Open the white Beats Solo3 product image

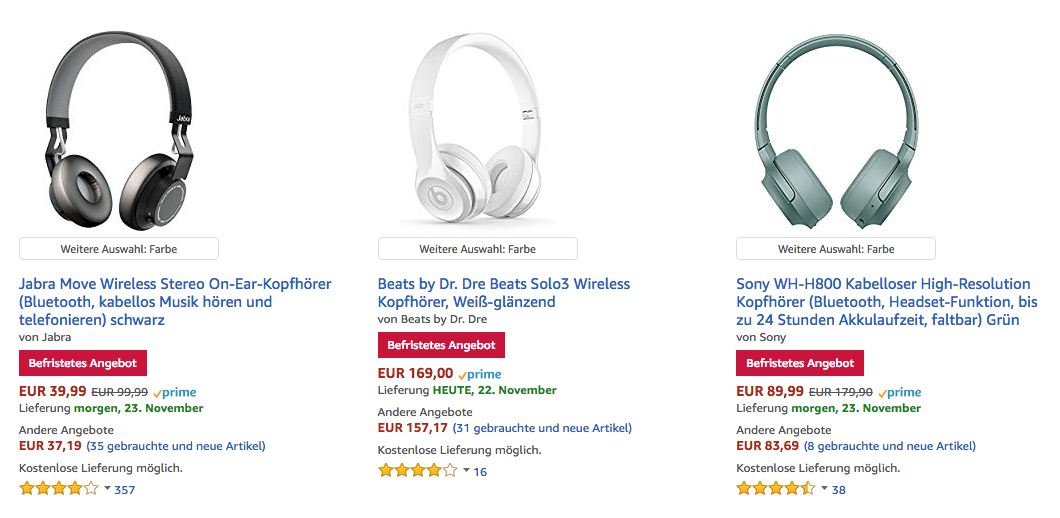pos(477,130)
